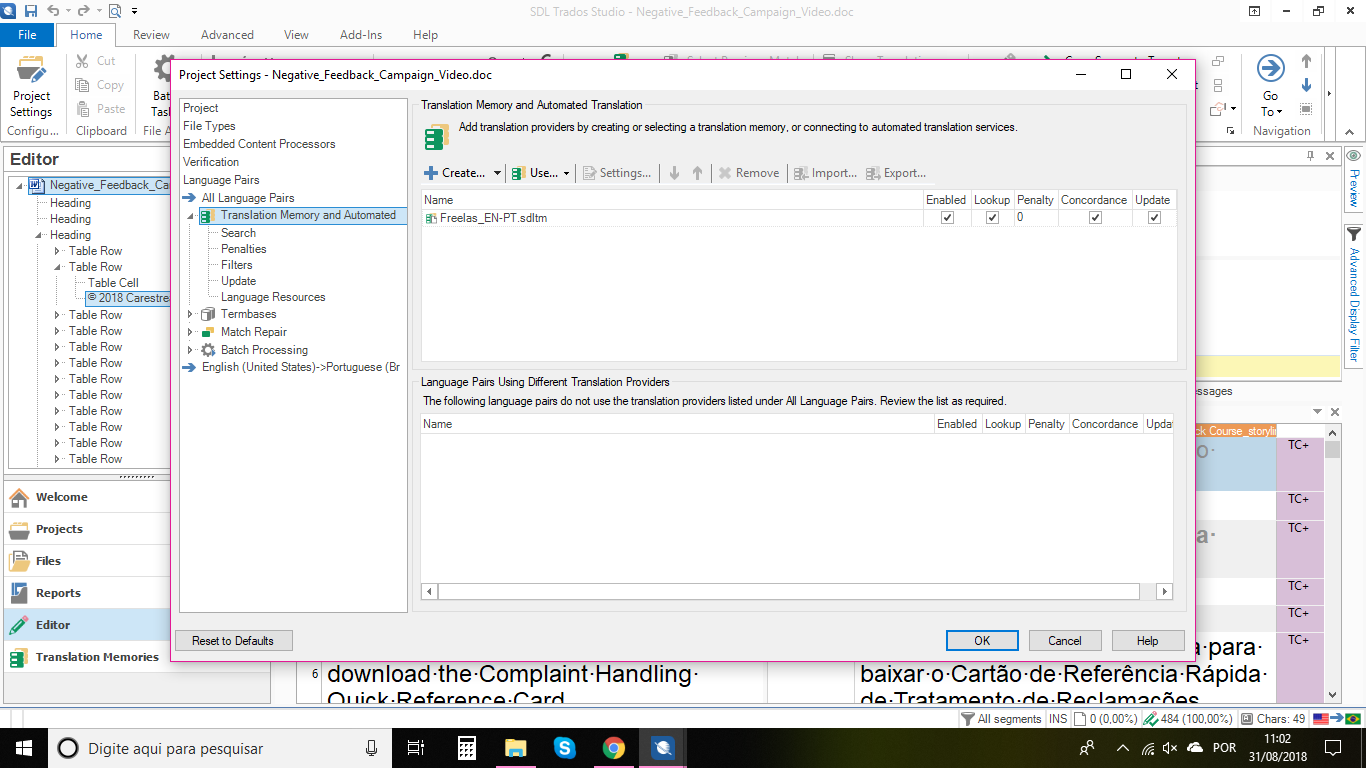Open Skype from the taskbar
Screen dimensions: 1366x768
[x=564, y=747]
